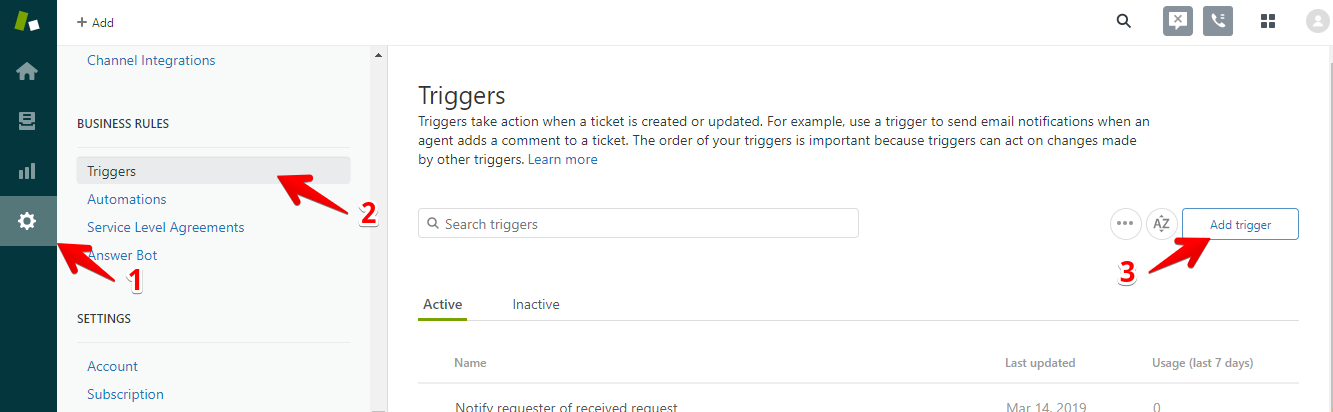The height and width of the screenshot is (412, 1333).
Task: Open the user profile avatar
Action: [x=1317, y=22]
